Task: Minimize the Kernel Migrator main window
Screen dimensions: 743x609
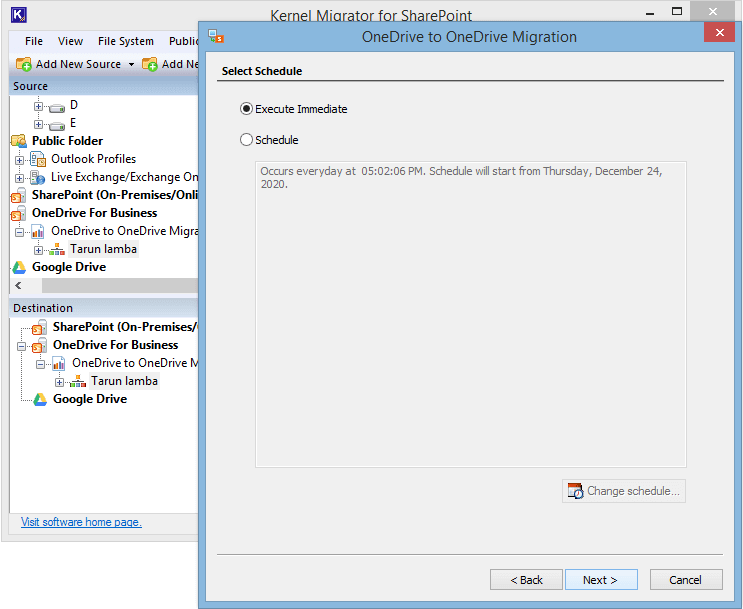Action: coord(650,13)
